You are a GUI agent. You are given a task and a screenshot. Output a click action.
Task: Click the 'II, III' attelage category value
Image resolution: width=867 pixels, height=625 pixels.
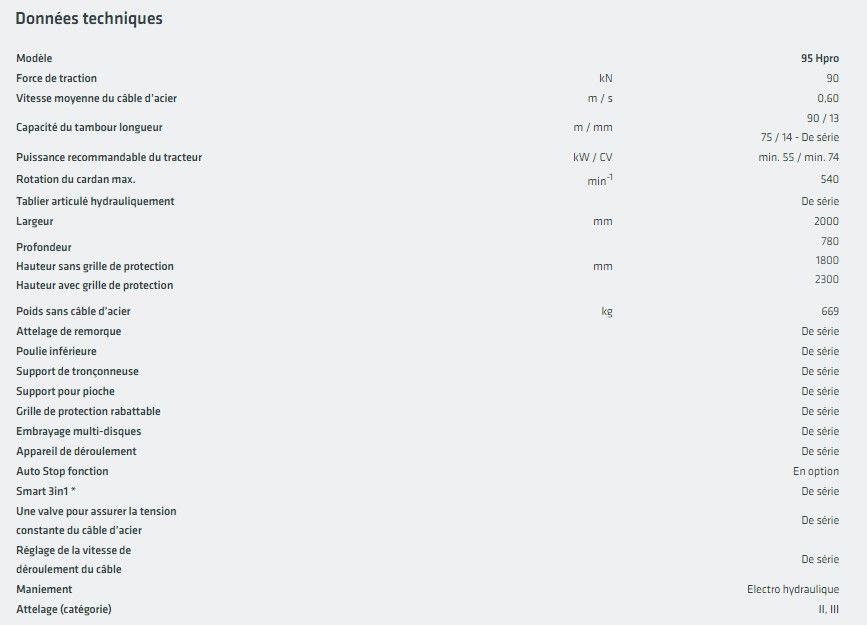click(828, 609)
